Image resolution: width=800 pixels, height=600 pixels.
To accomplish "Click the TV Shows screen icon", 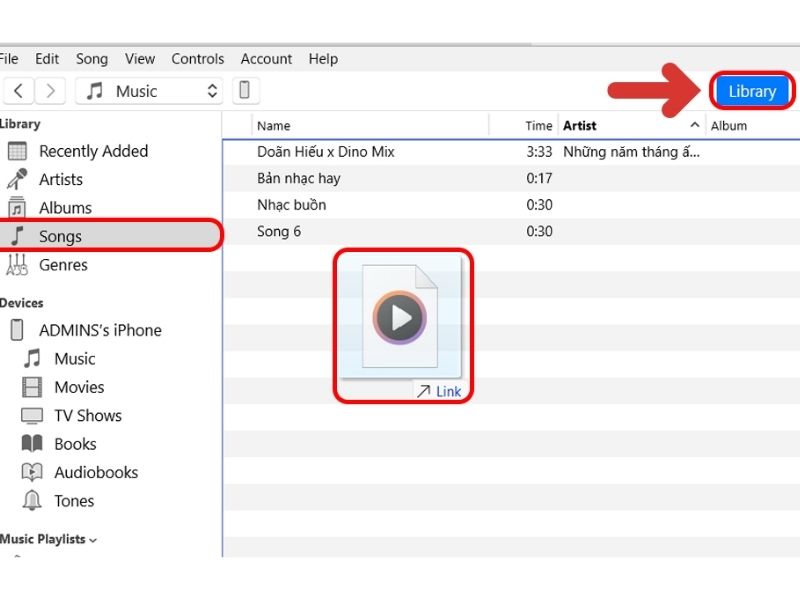I will pos(32,415).
